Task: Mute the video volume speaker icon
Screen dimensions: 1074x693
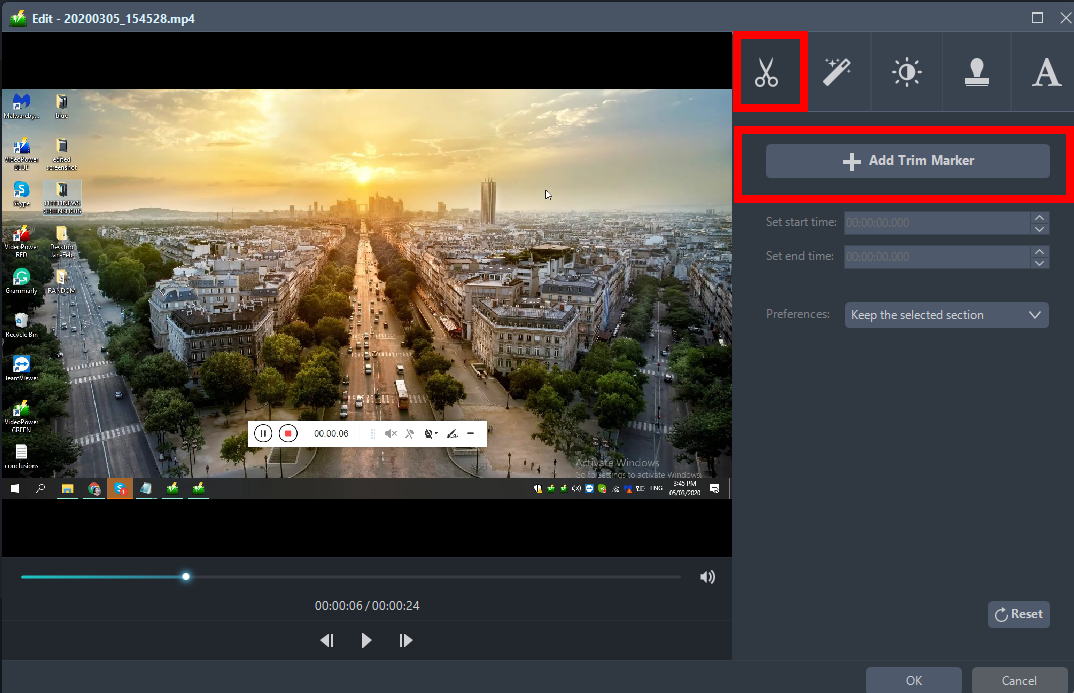Action: 707,577
